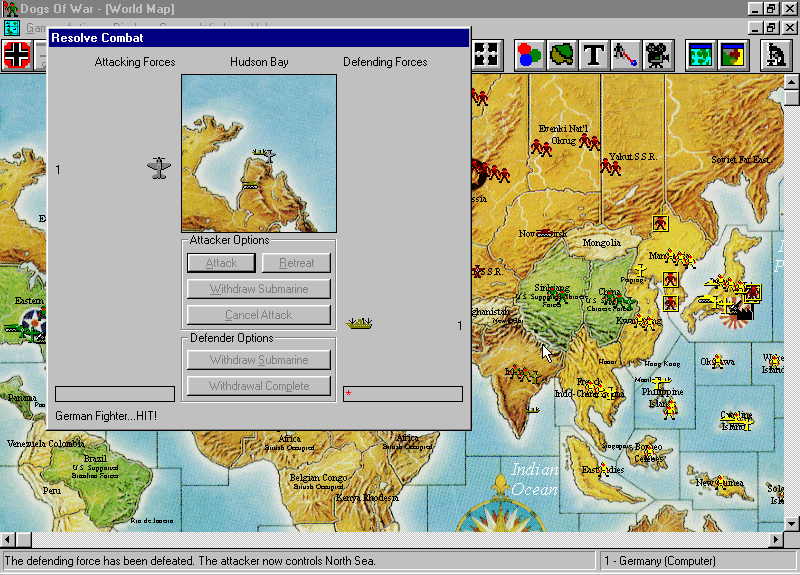Image resolution: width=800 pixels, height=575 pixels.
Task: Click the yellow soldiers in Manchuria
Action: 680,259
